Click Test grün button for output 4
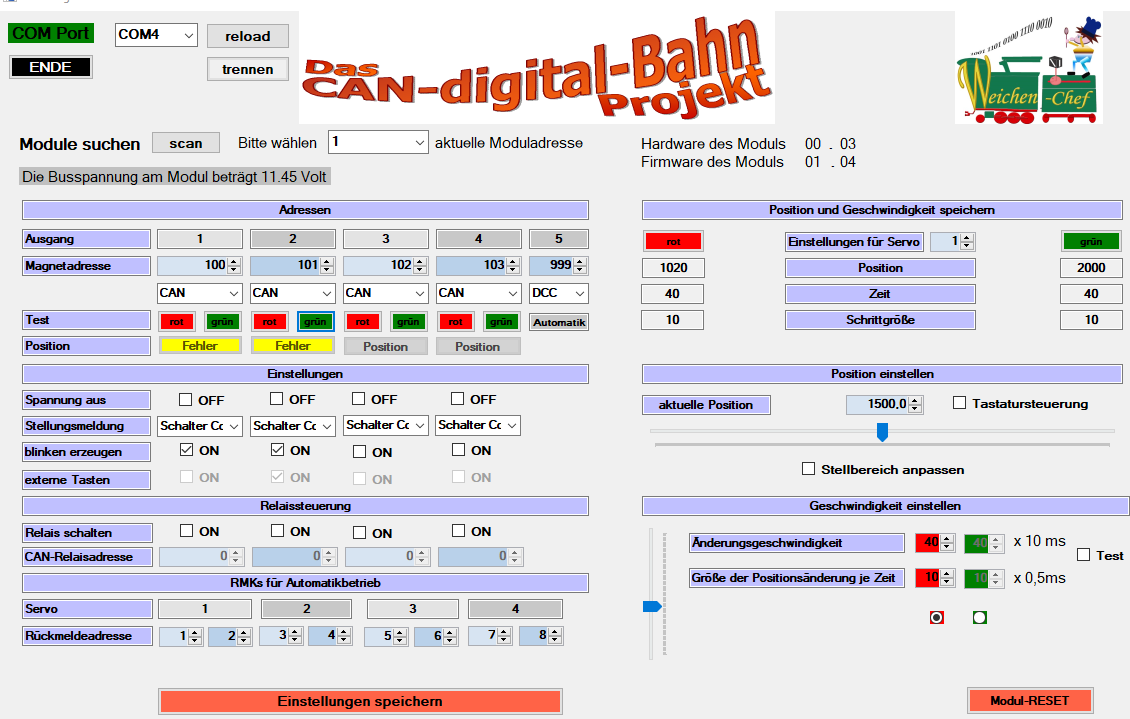 pyautogui.click(x=501, y=321)
